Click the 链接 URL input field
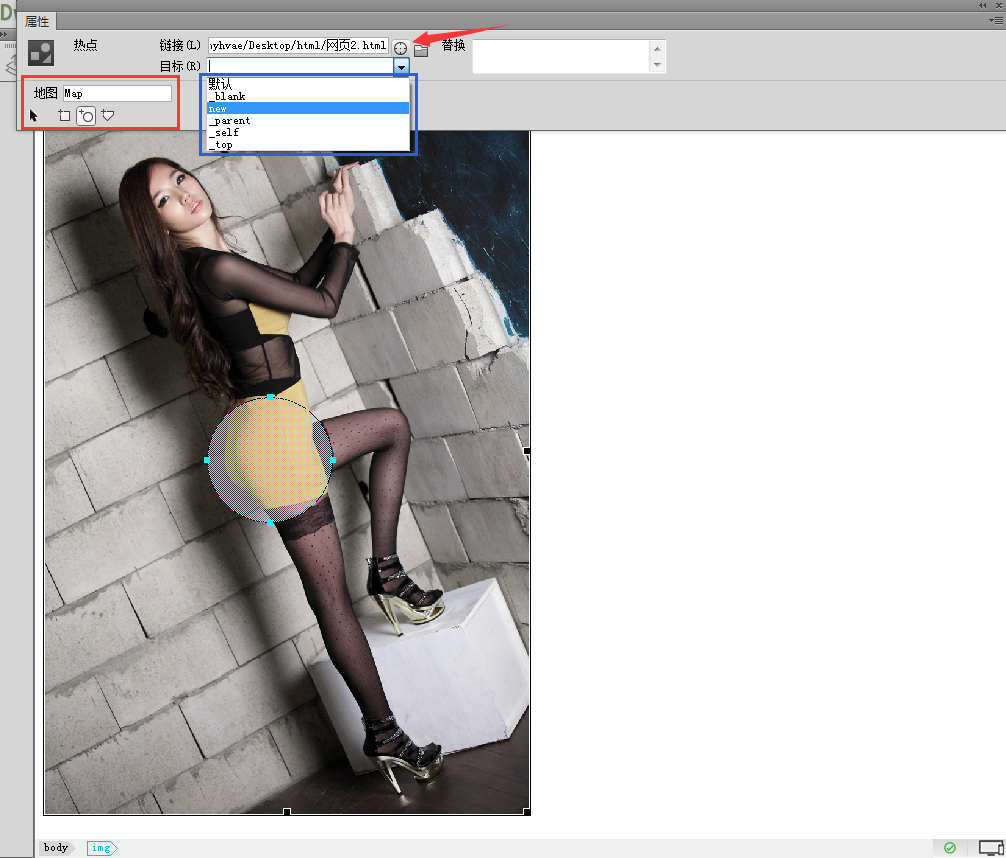Screen dimensions: 1006x858 coord(297,45)
